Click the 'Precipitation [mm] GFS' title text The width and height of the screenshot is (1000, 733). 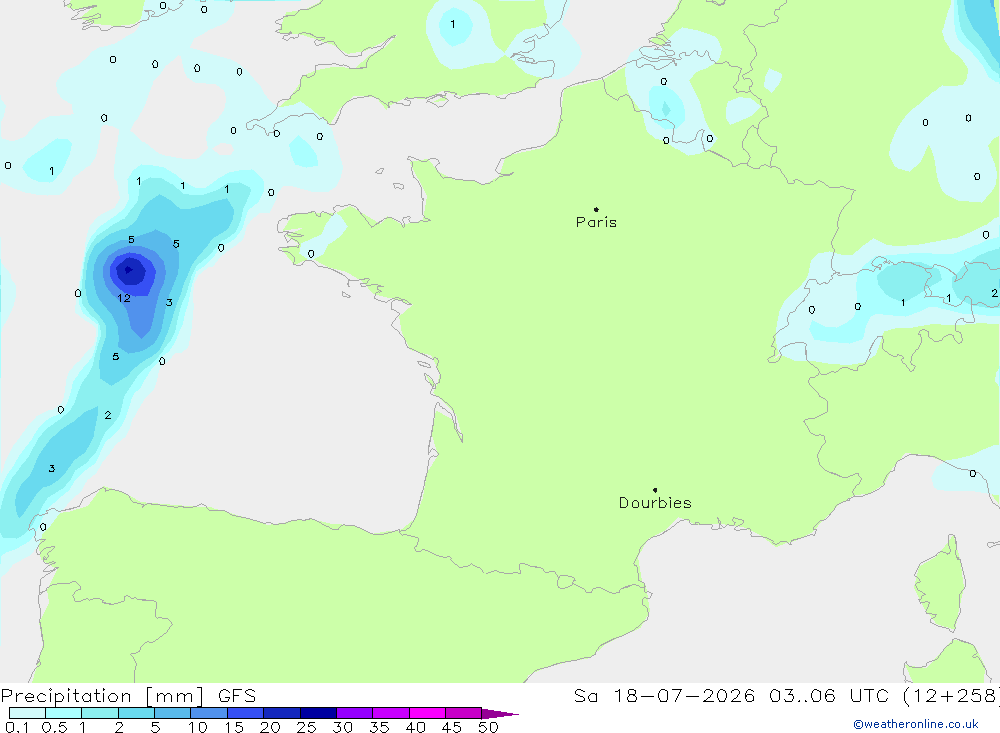(128, 695)
